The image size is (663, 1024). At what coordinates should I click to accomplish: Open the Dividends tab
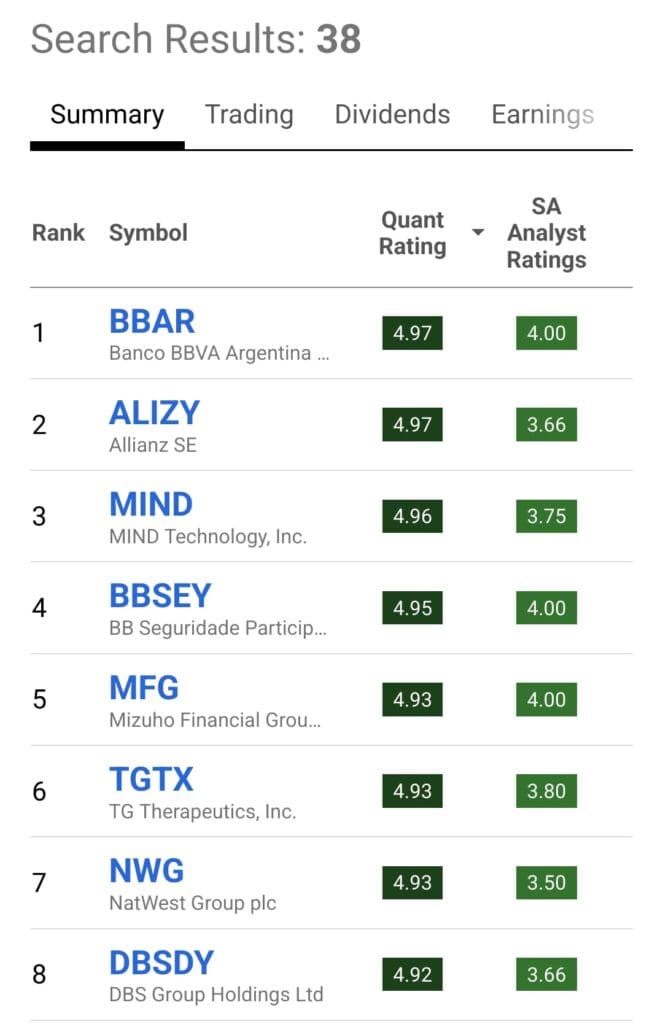392,115
